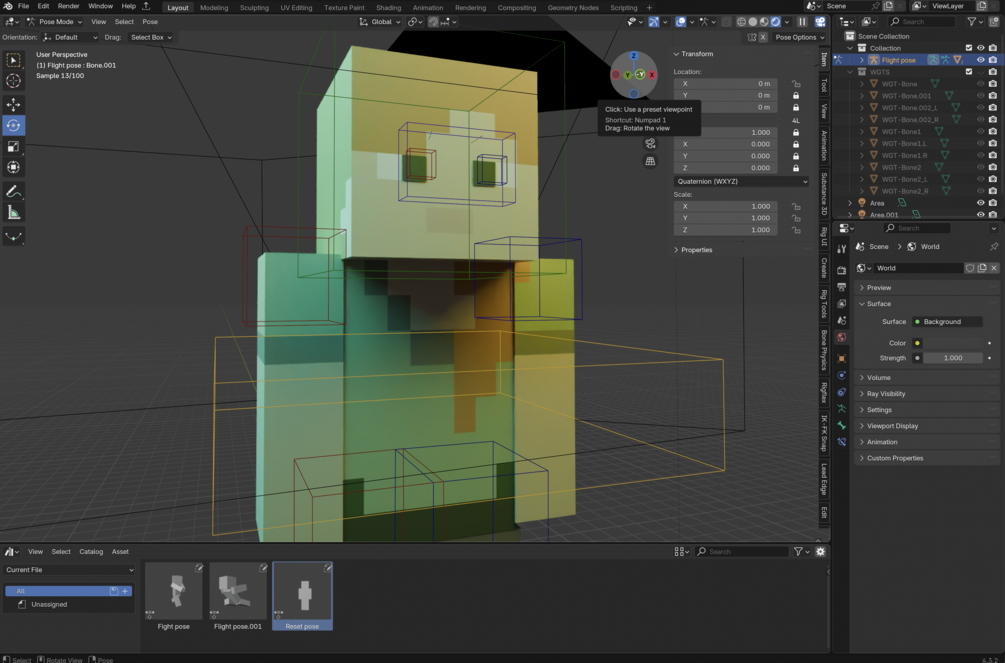Switch to Sculpting workspace tab
1005x663 pixels.
click(x=254, y=8)
